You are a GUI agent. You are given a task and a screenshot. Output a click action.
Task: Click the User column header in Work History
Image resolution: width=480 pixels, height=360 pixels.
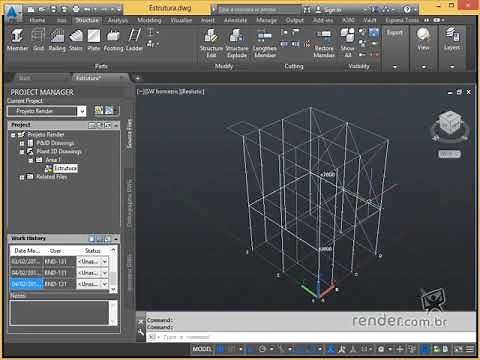click(55, 251)
